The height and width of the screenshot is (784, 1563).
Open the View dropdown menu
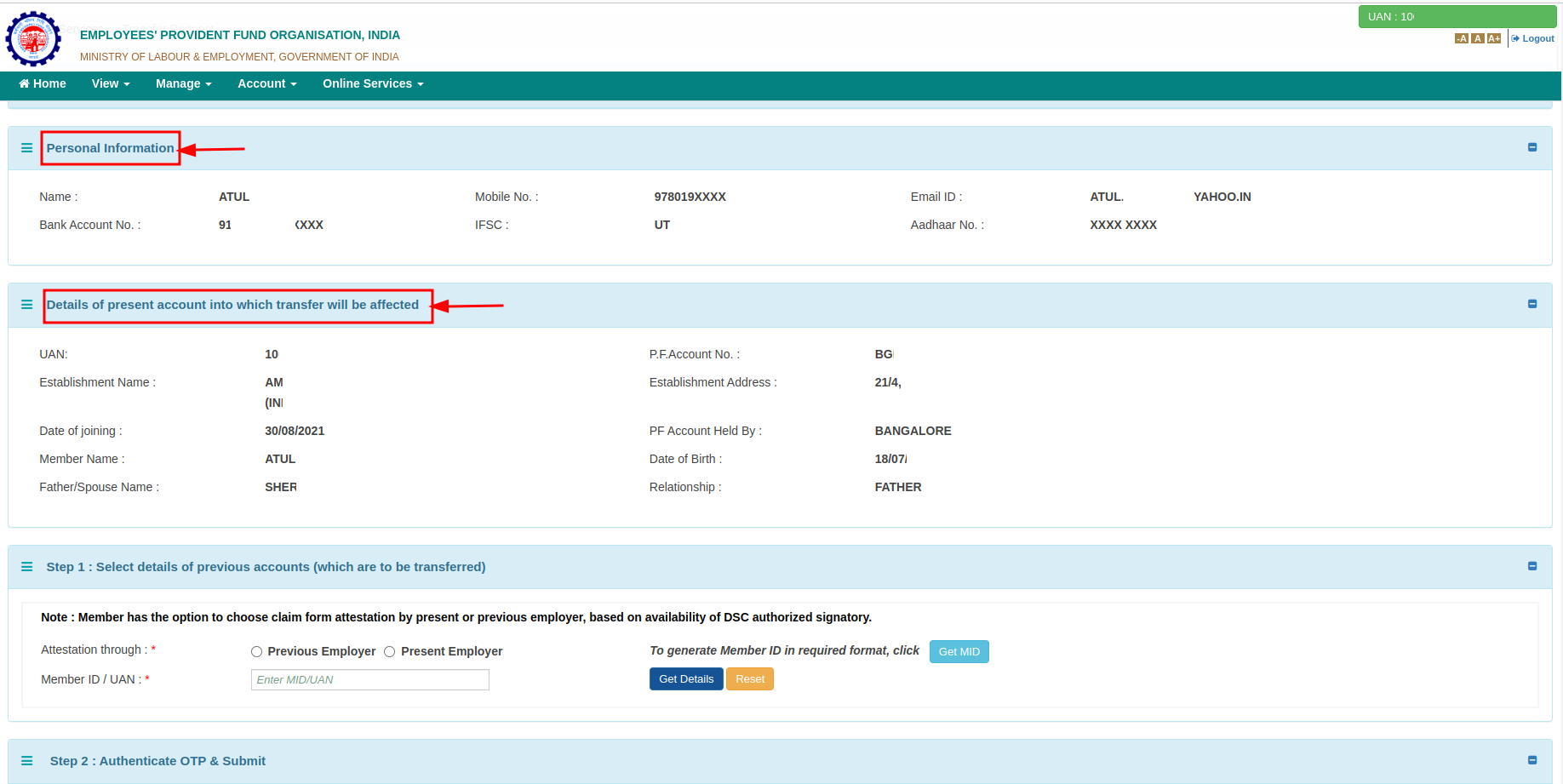coord(111,83)
